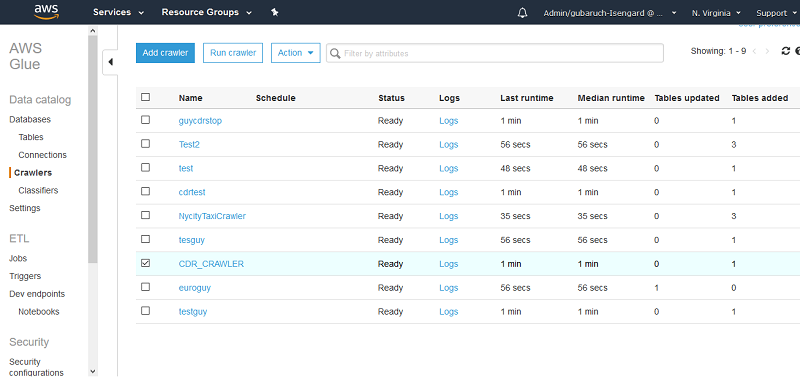Open Connections in the sidebar
This screenshot has width=800, height=377.
click(42, 155)
